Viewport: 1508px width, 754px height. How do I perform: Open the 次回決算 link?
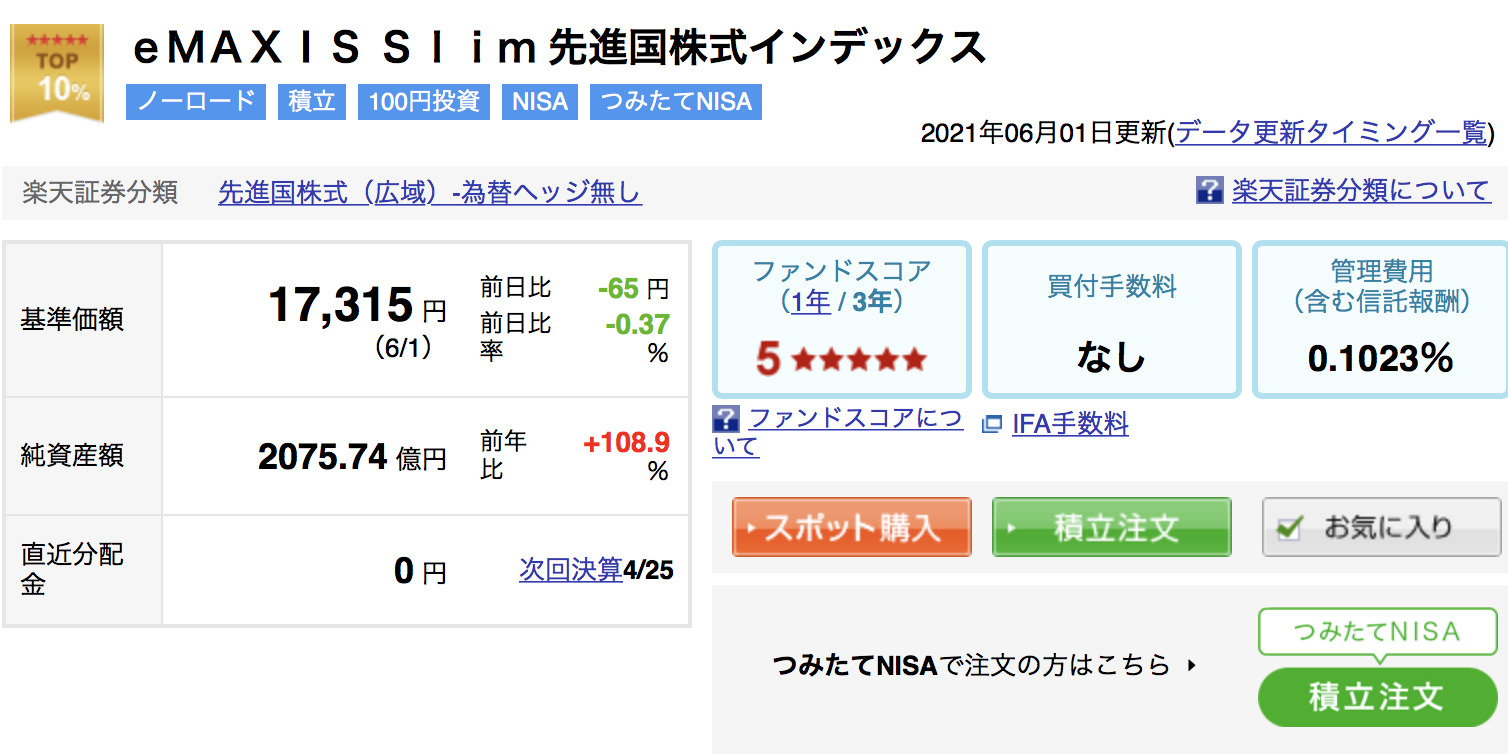pos(571,570)
